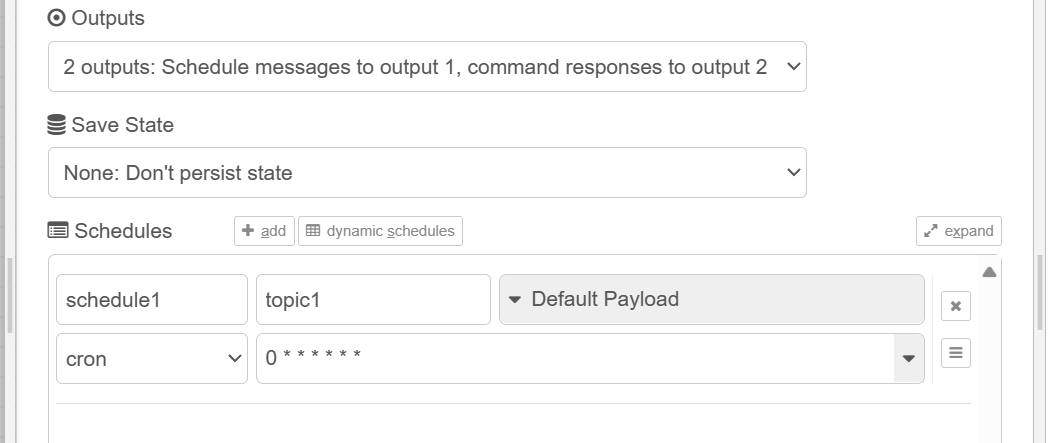Open the cron schedule type dropdown

click(151, 359)
